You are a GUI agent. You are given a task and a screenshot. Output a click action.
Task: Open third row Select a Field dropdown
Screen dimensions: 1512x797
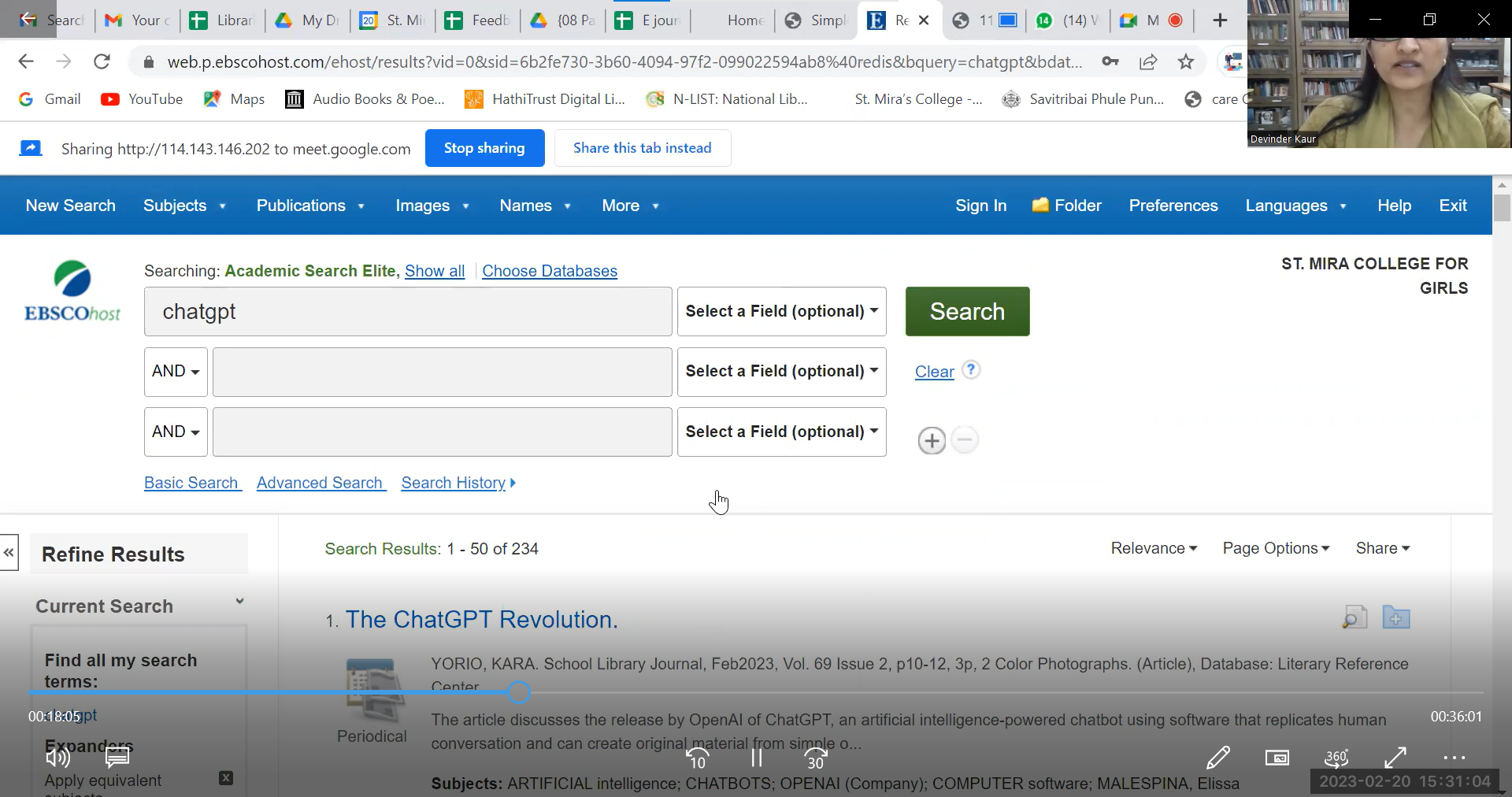click(x=781, y=432)
